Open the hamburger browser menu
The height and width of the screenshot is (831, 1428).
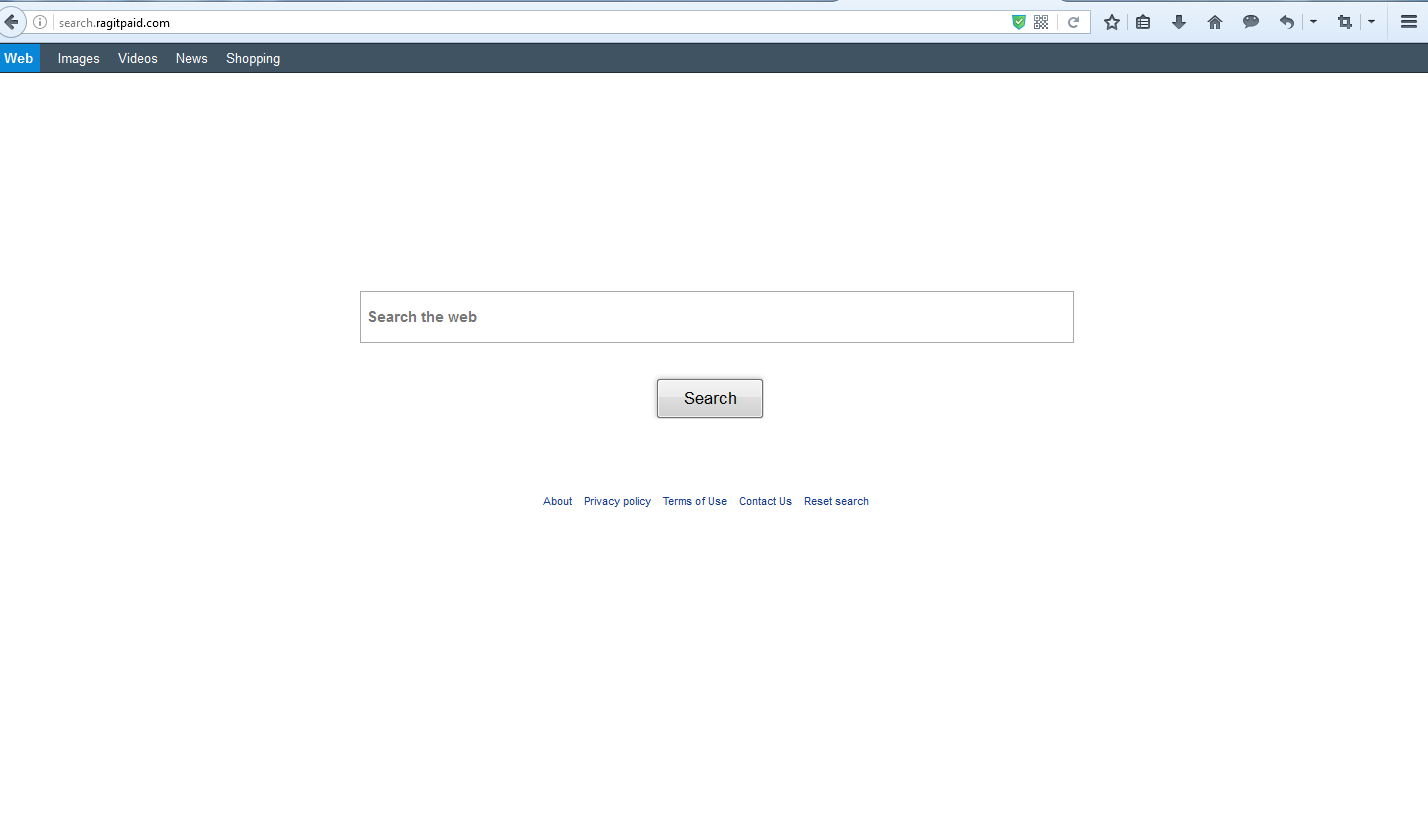1408,22
